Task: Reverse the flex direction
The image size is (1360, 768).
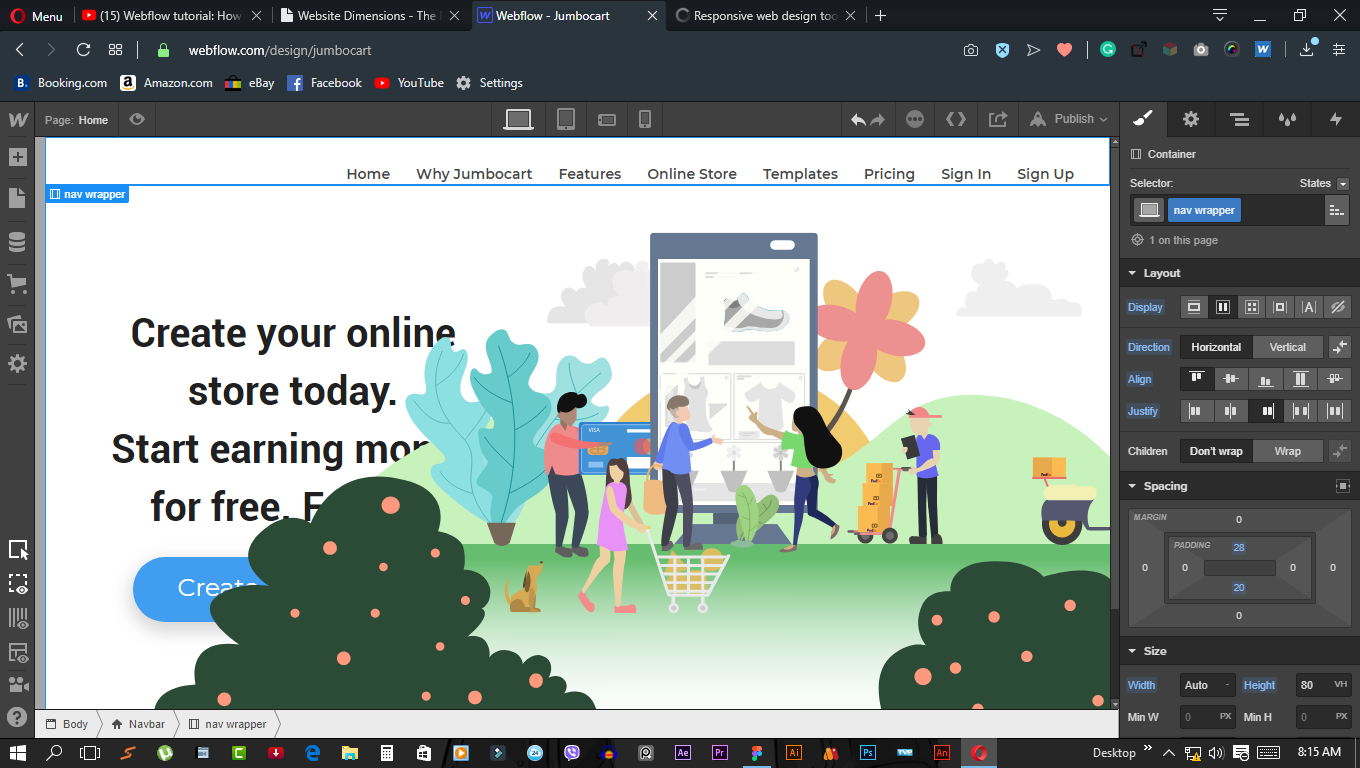Action: [x=1340, y=347]
